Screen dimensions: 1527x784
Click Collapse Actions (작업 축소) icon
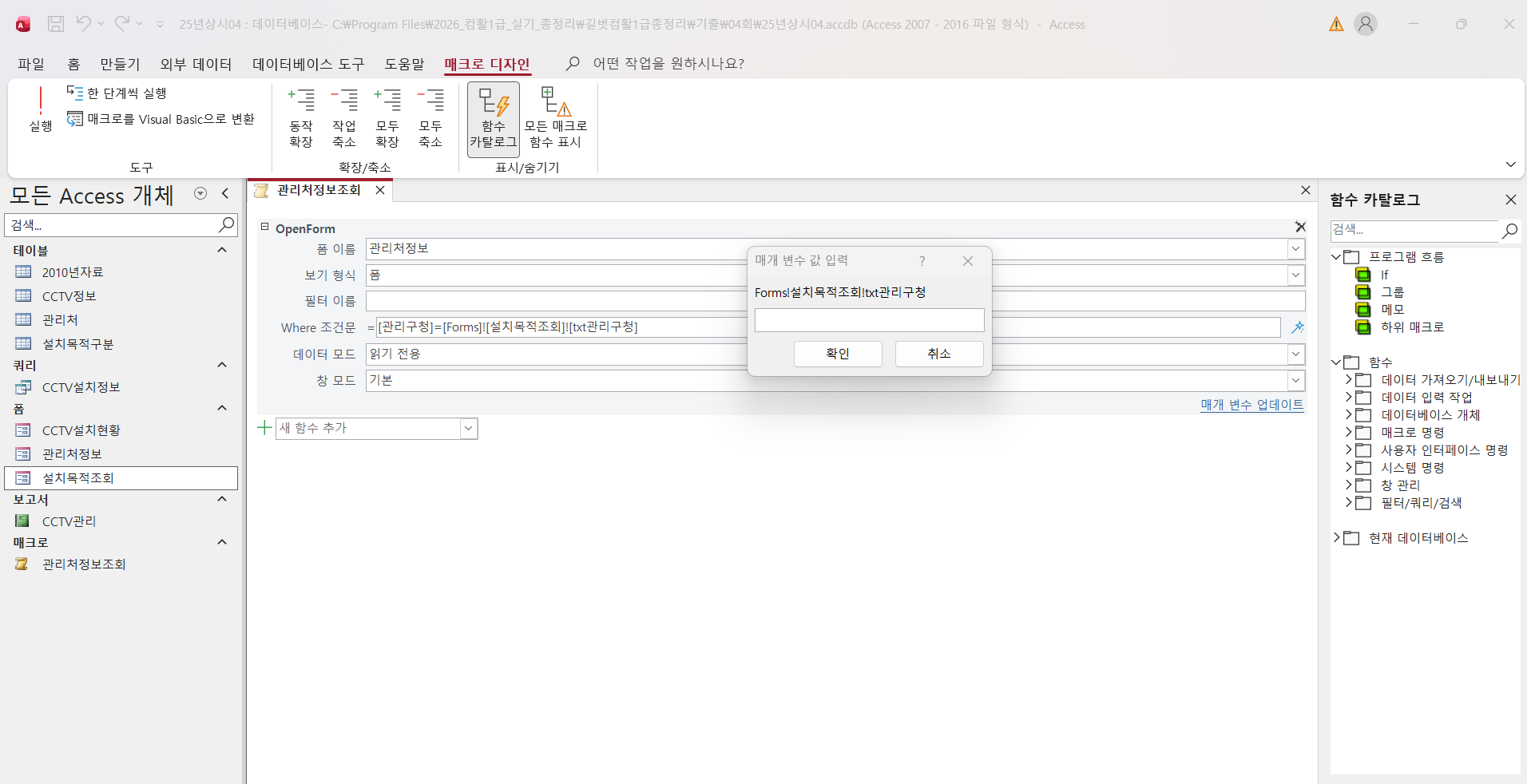tap(344, 117)
